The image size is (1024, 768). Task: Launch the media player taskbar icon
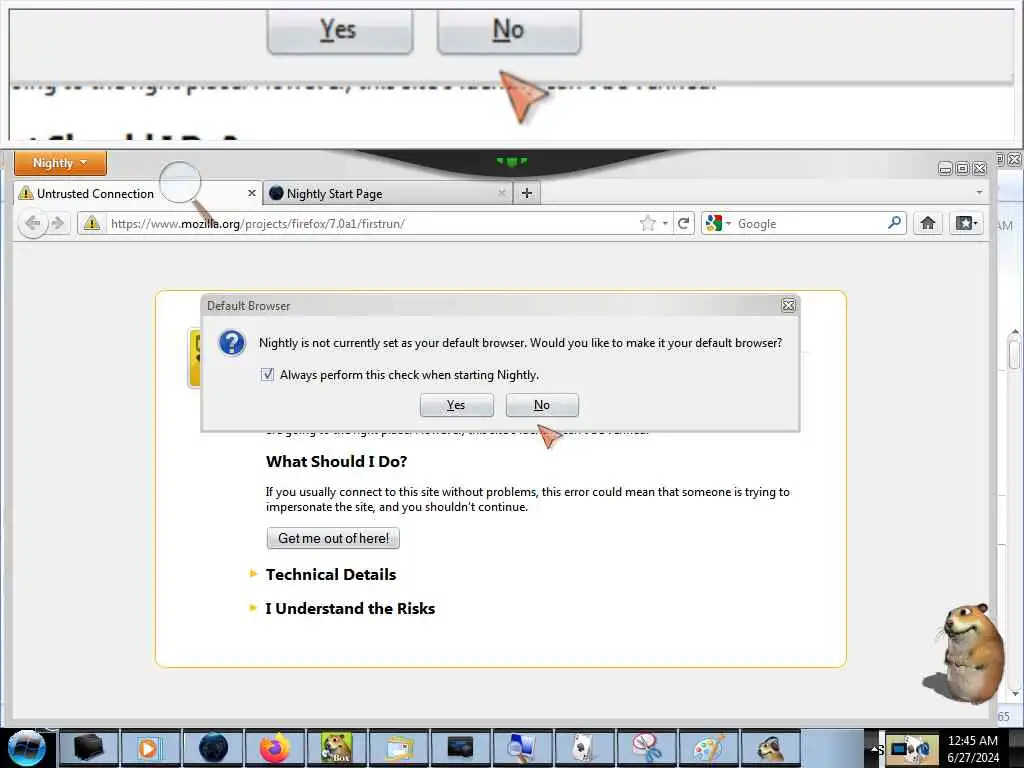pos(149,748)
